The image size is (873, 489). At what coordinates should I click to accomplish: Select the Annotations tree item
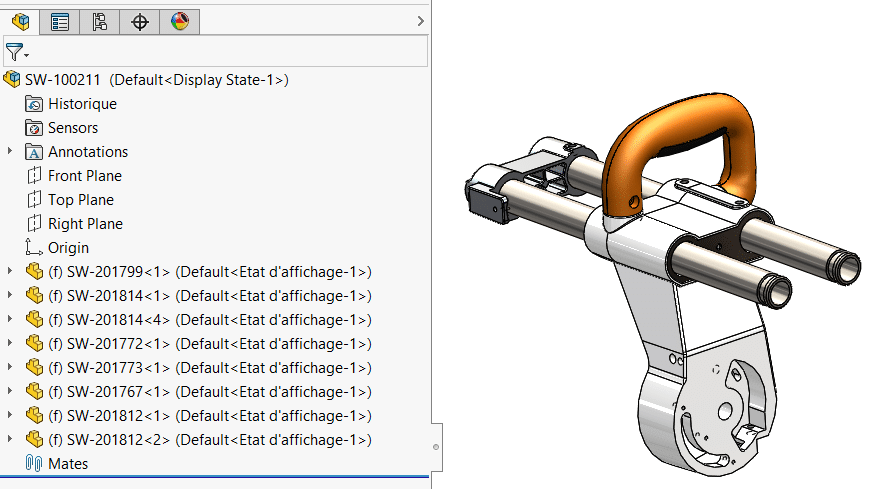coord(88,151)
